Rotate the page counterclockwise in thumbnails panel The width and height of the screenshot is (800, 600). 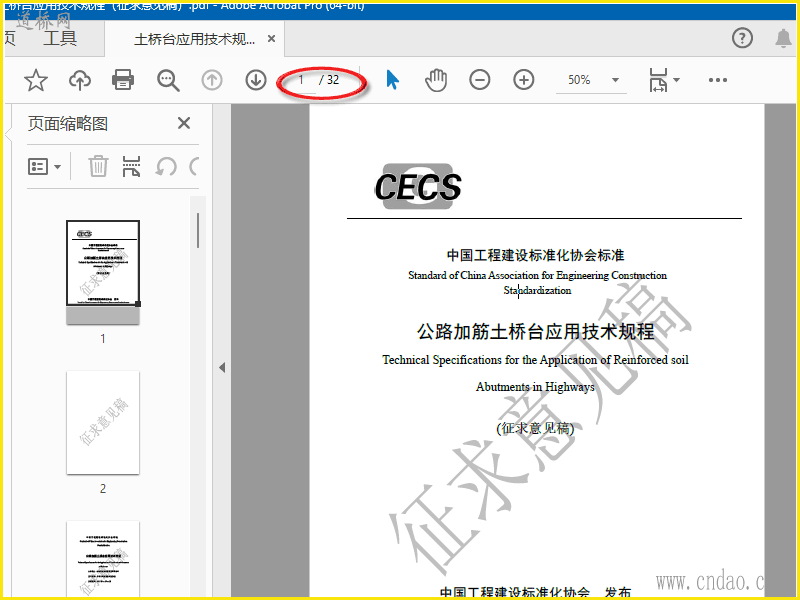[166, 166]
